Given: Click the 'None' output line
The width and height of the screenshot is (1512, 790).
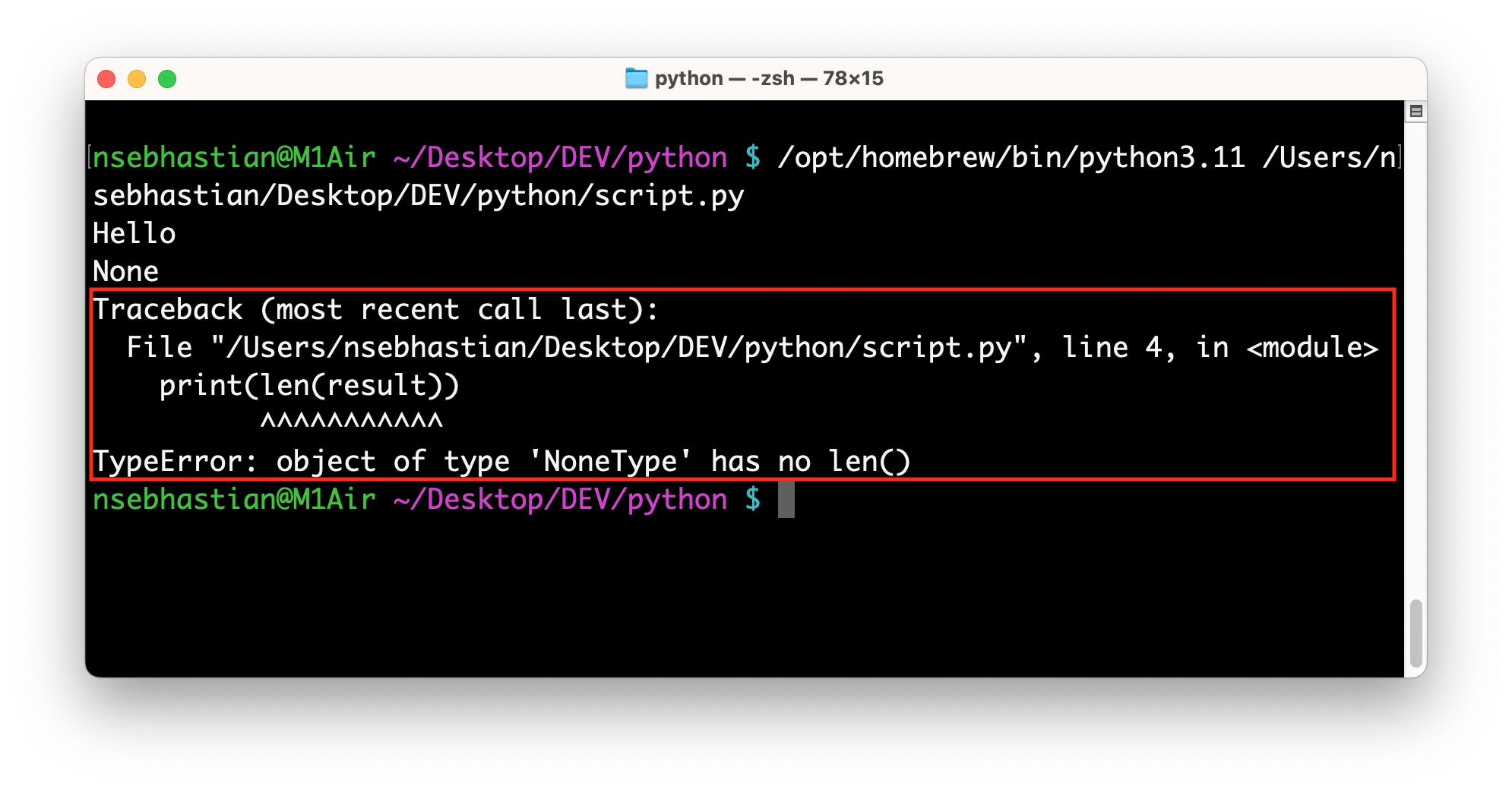Looking at the screenshot, I should (x=126, y=271).
